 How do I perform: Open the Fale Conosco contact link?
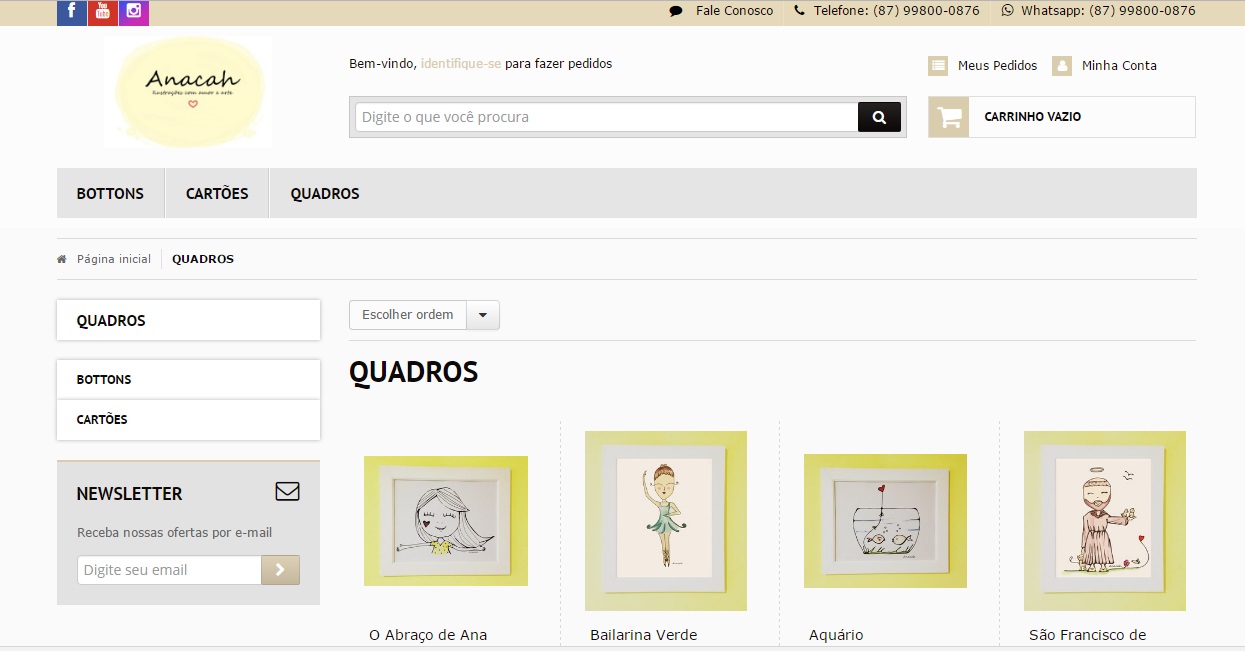tap(734, 11)
